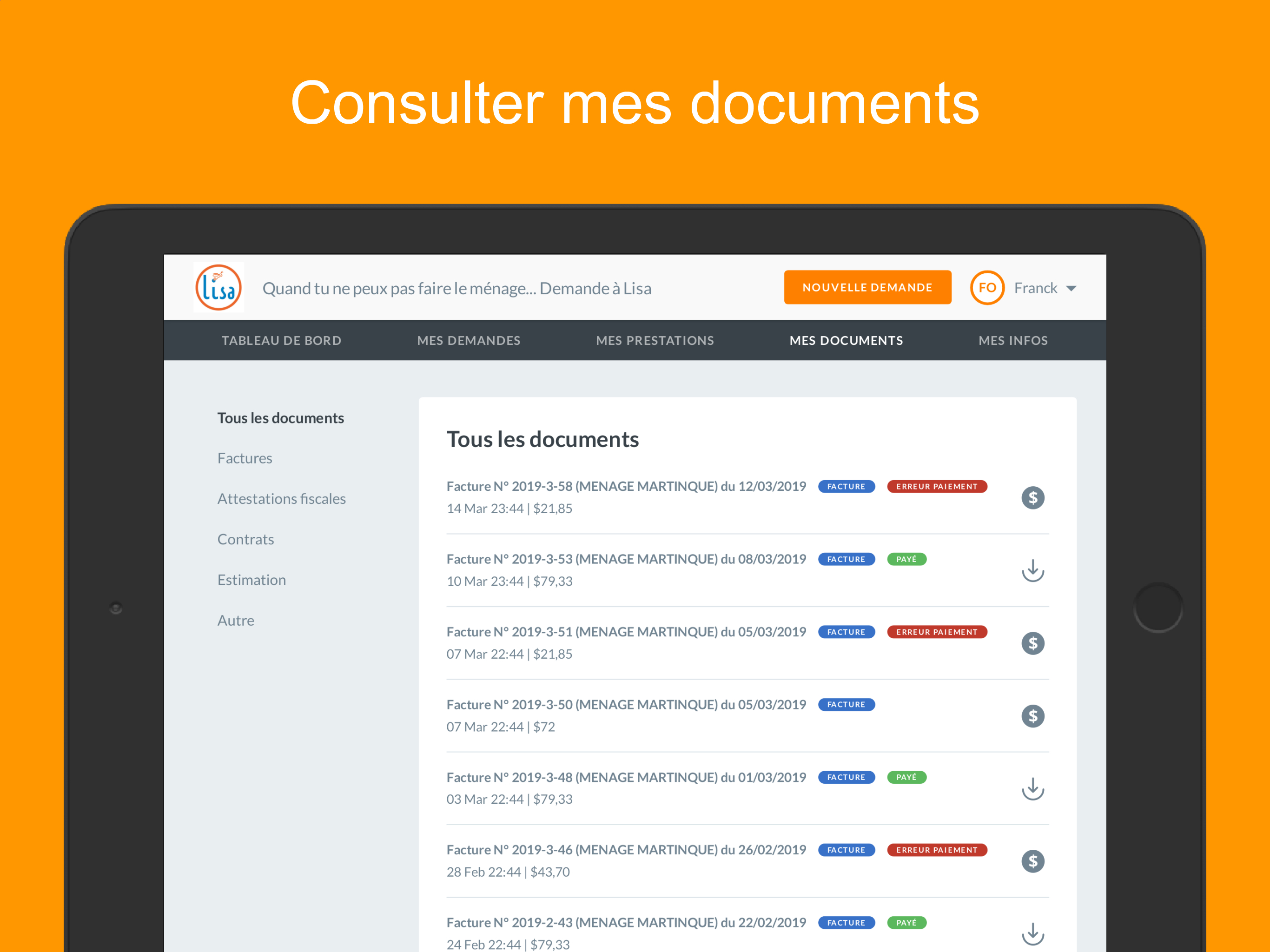
Task: Switch to the Mes Demandes tab
Action: tap(469, 340)
